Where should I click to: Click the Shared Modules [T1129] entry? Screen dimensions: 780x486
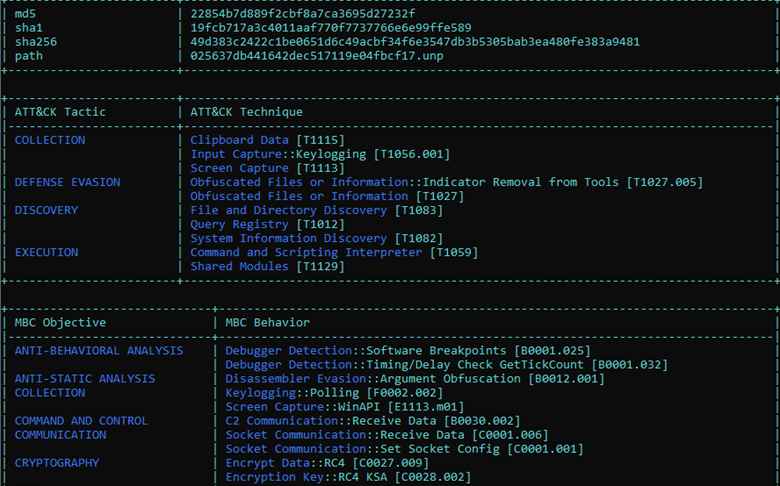click(267, 266)
